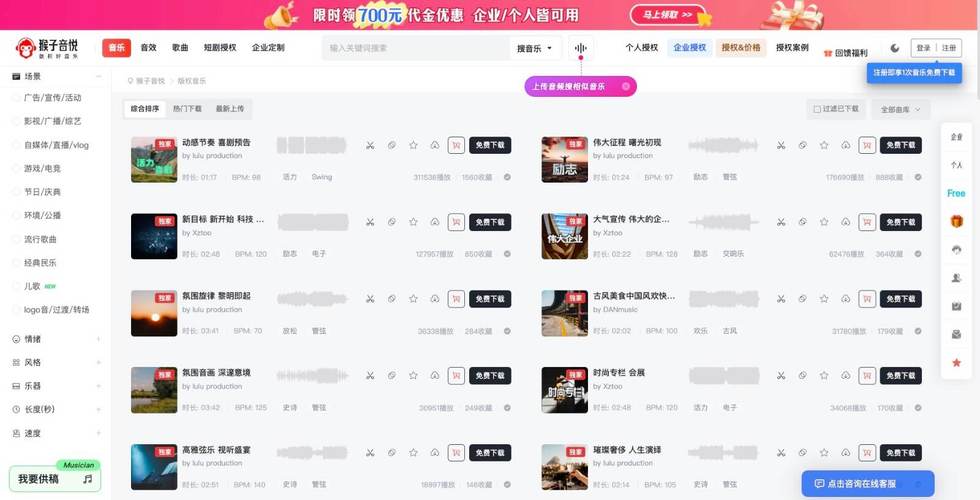Open 音效 in top navigation
Image resolution: width=980 pixels, height=500 pixels.
149,48
